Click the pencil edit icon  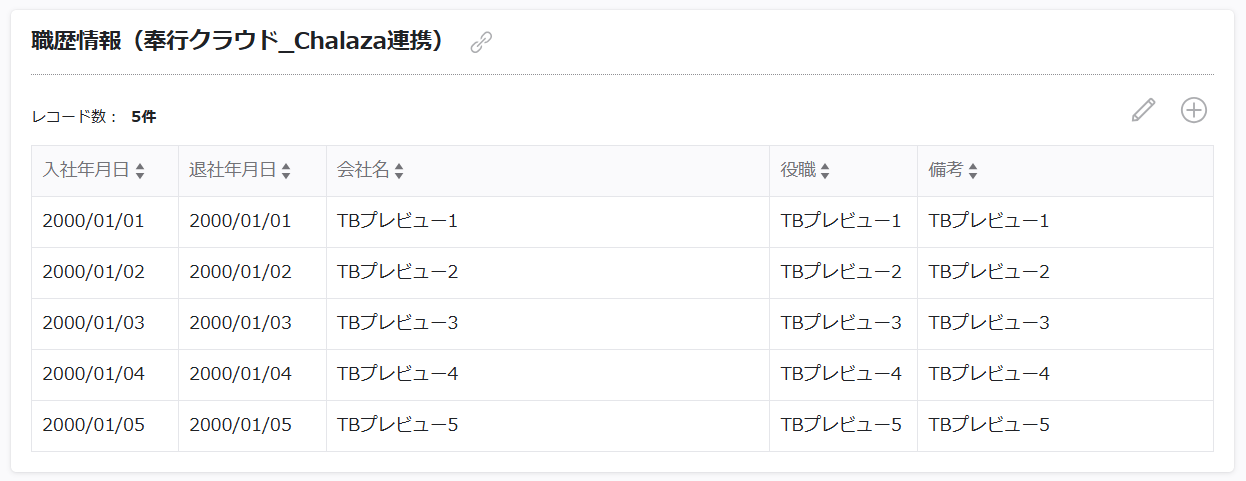click(x=1143, y=110)
